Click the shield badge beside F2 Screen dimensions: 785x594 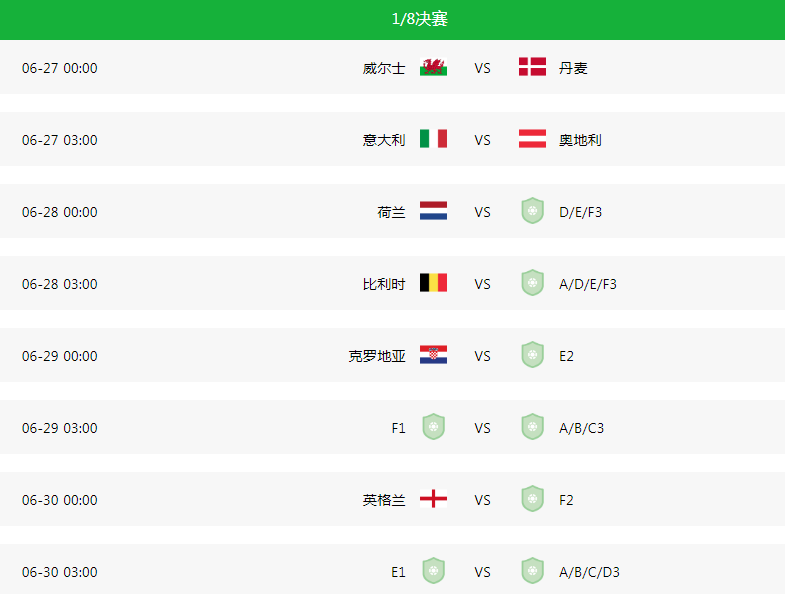532,500
